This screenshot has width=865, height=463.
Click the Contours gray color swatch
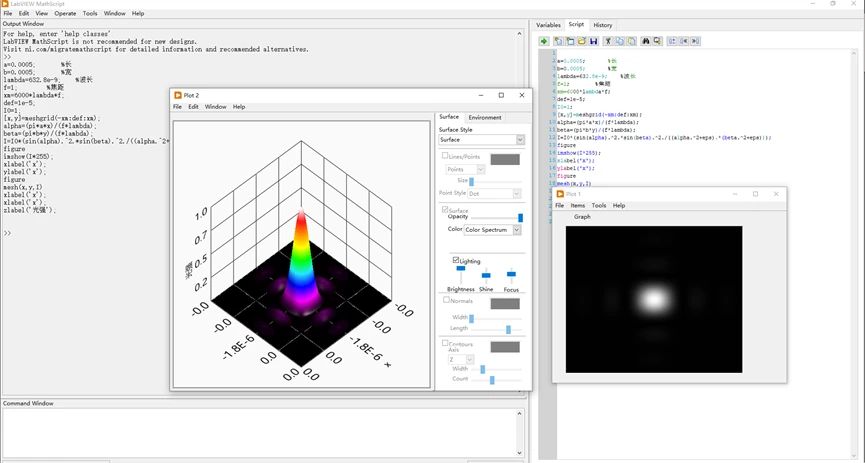(505, 347)
